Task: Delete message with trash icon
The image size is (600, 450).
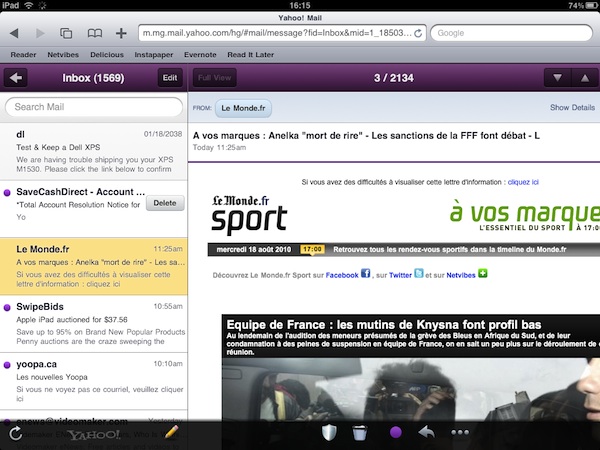Action: point(359,433)
